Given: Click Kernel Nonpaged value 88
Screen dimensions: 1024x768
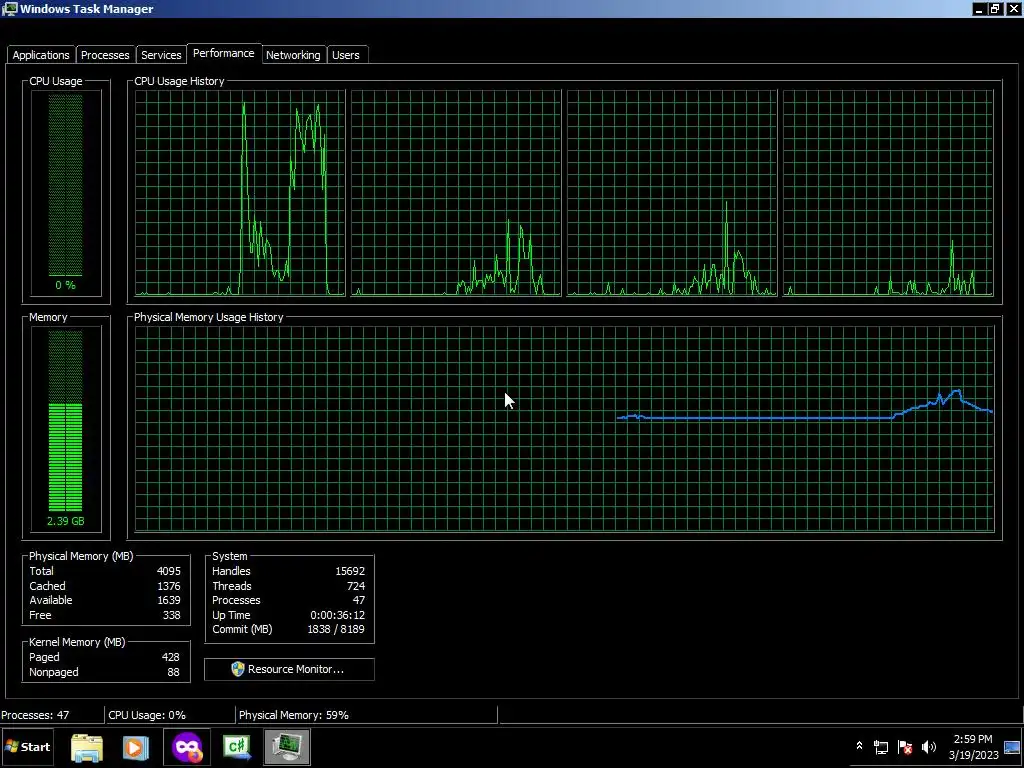Looking at the screenshot, I should tap(173, 672).
